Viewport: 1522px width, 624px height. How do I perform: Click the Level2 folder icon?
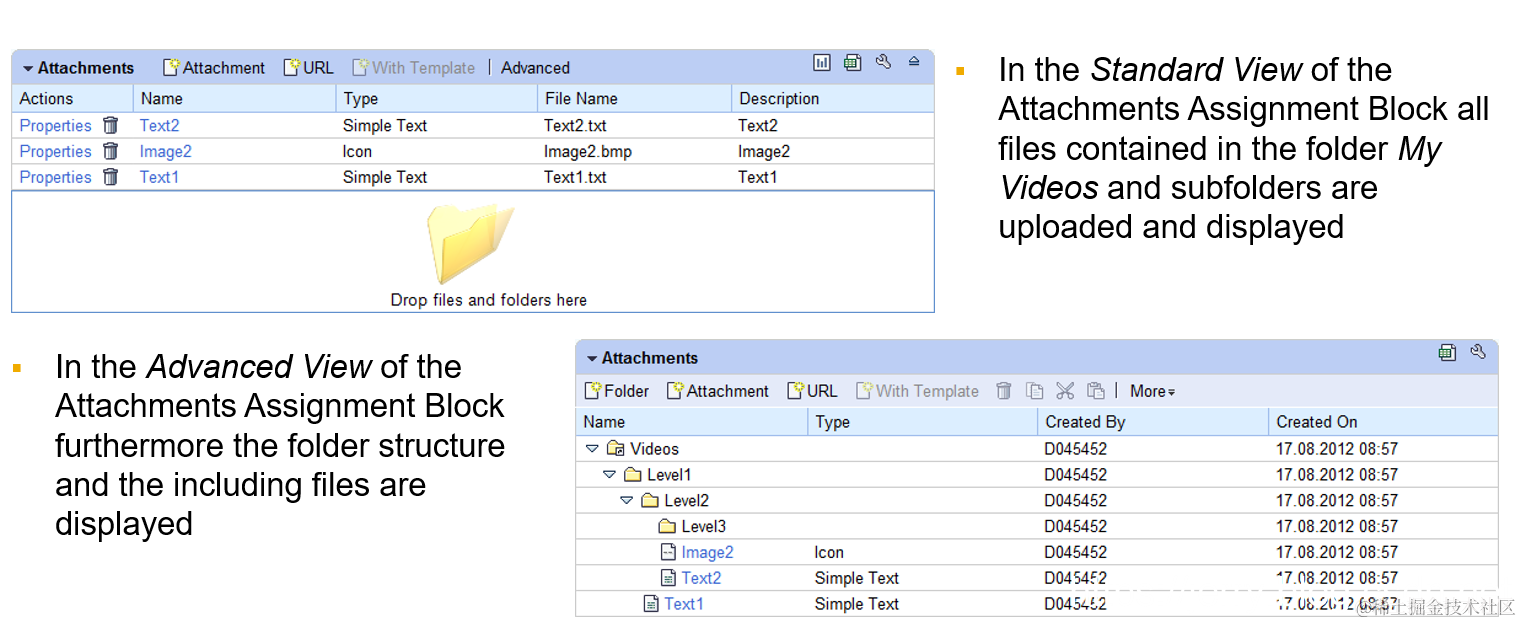click(x=650, y=501)
